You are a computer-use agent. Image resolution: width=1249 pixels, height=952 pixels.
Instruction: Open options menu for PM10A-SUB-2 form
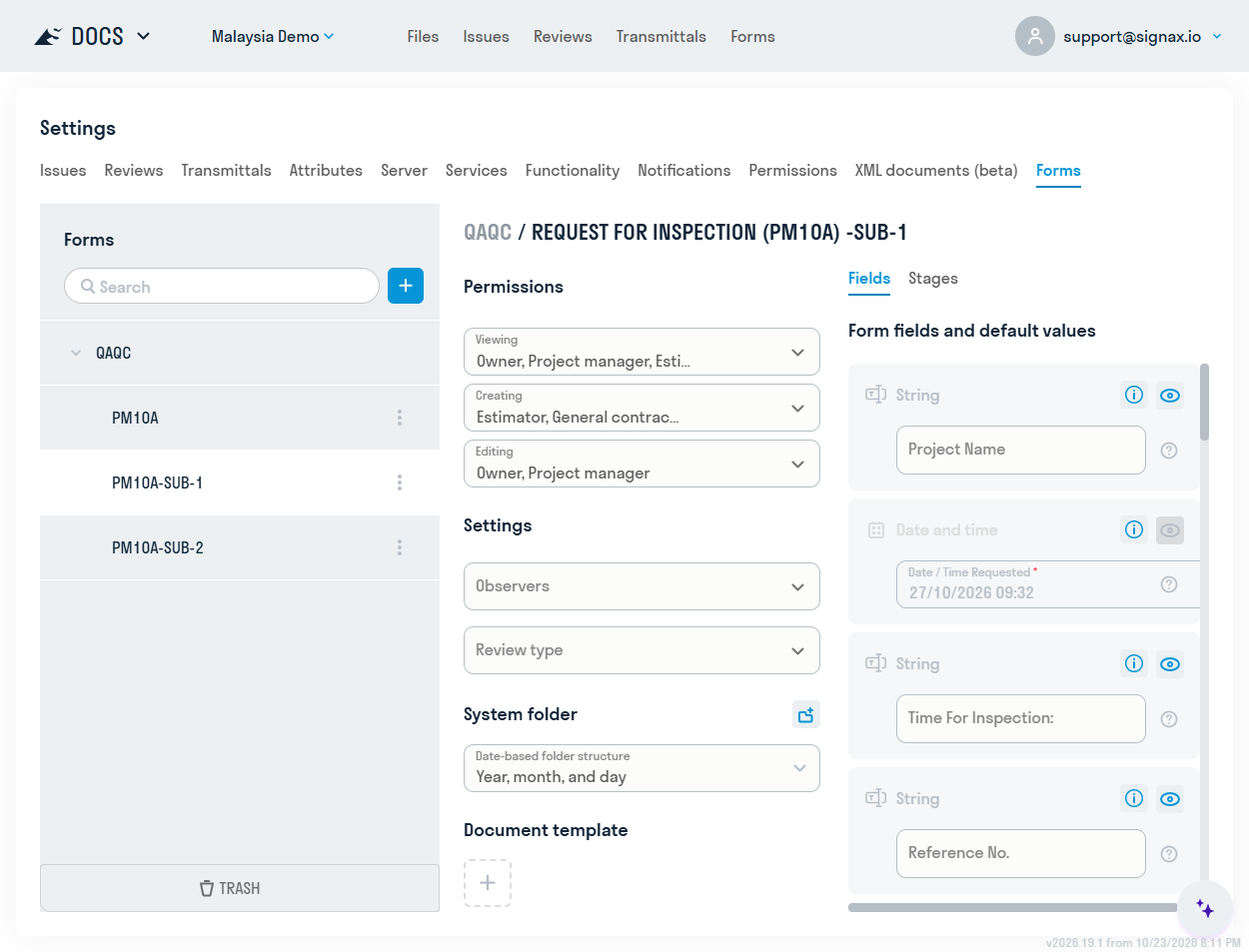tap(400, 547)
